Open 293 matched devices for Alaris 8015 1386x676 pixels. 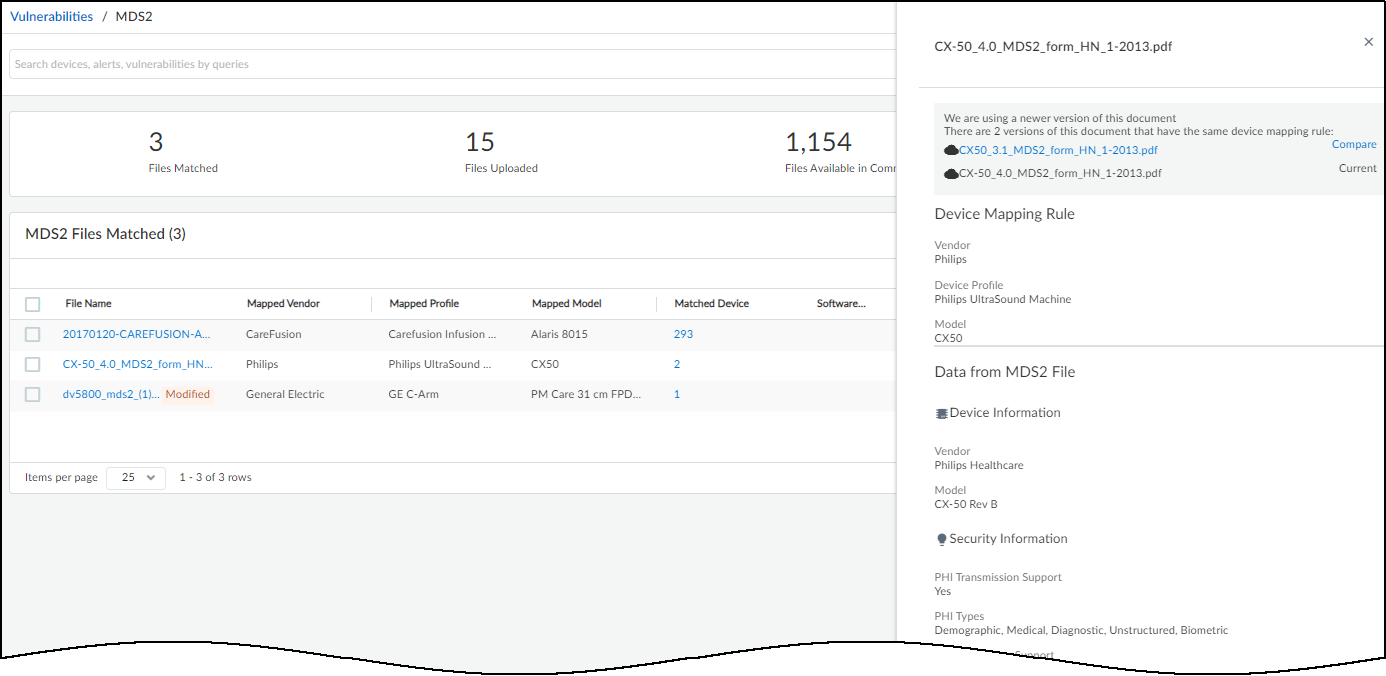[x=683, y=334]
